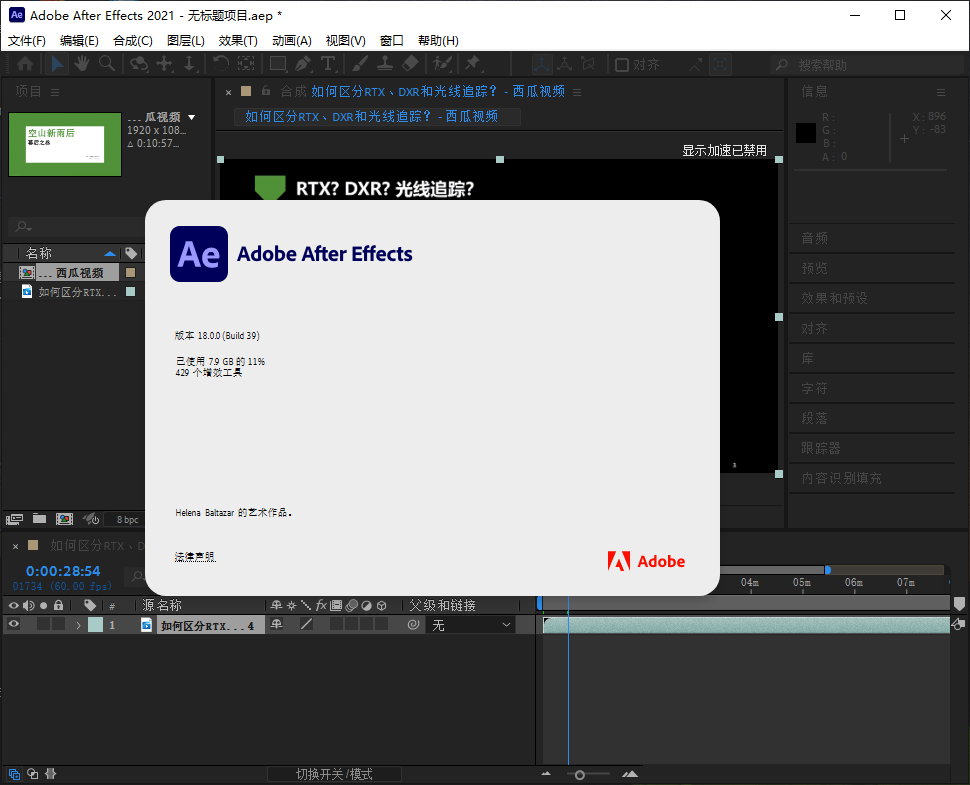The width and height of the screenshot is (970, 785).
Task: Click the timeline zoom slider handle
Action: (580, 775)
